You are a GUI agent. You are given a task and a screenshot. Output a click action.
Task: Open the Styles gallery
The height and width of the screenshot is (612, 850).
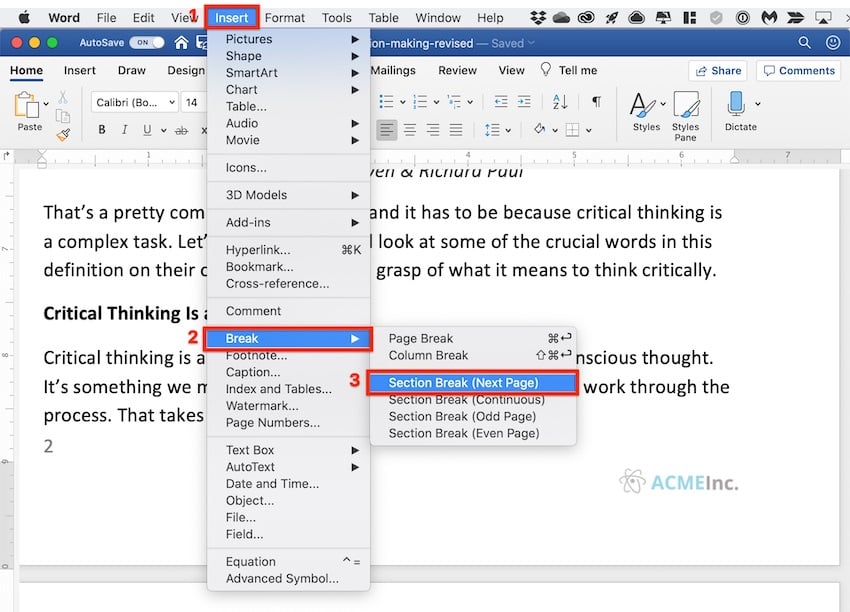point(646,111)
